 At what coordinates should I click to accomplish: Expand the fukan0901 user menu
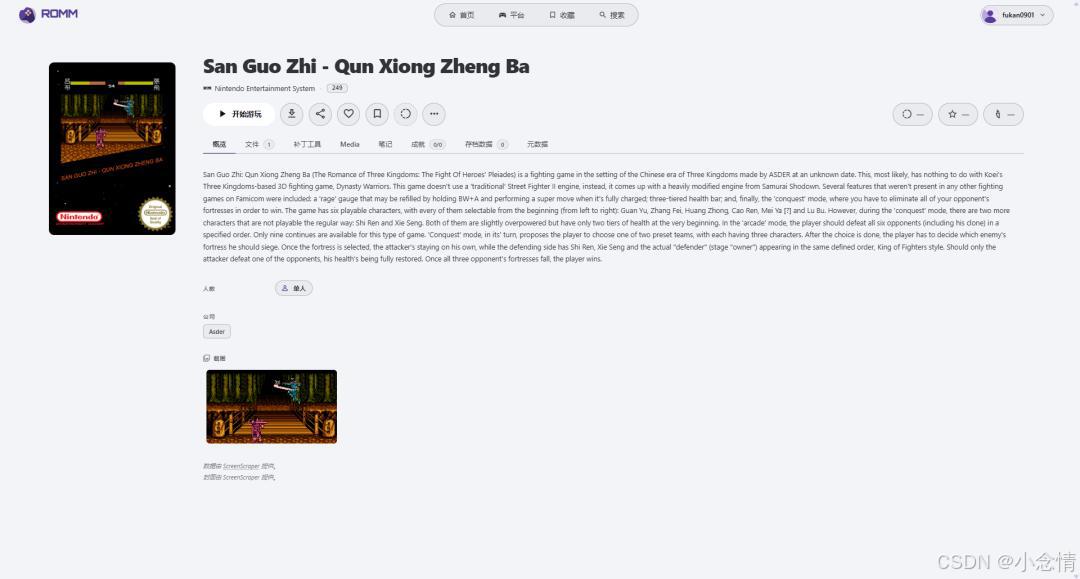pyautogui.click(x=1017, y=15)
